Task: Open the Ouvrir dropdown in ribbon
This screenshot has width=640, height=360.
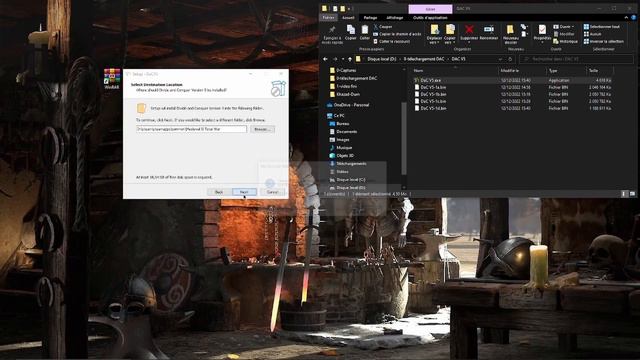Action: pyautogui.click(x=565, y=27)
